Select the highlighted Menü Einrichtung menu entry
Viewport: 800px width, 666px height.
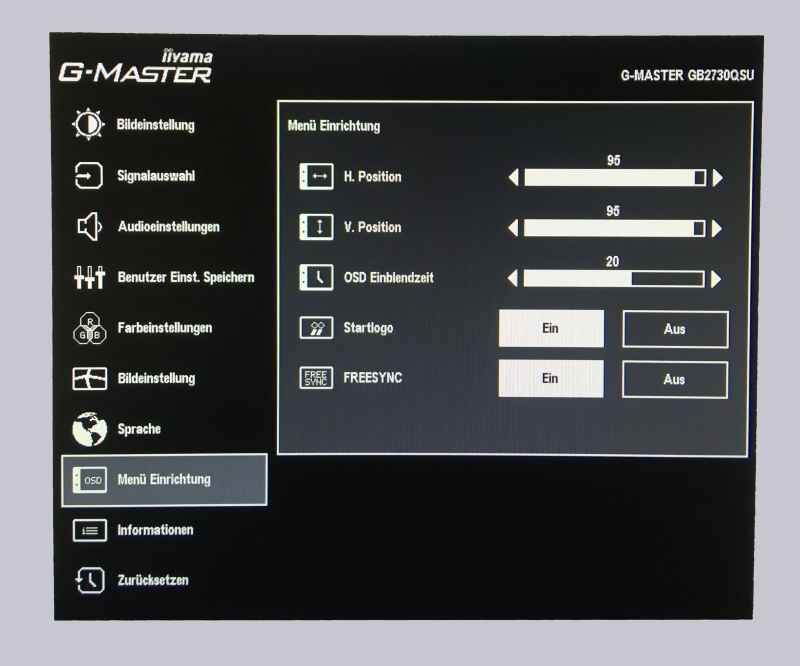(x=164, y=480)
